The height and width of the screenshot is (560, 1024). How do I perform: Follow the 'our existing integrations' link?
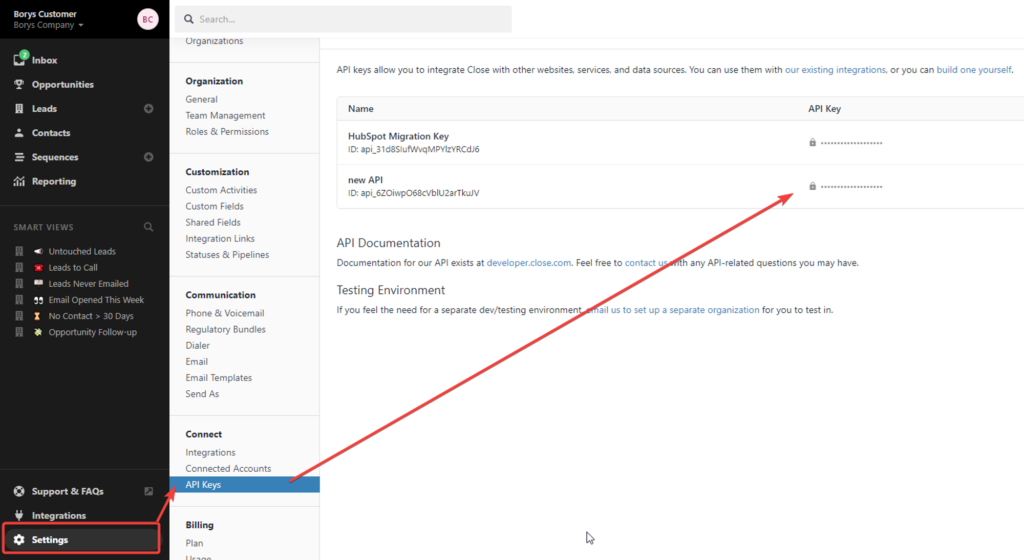(x=835, y=70)
